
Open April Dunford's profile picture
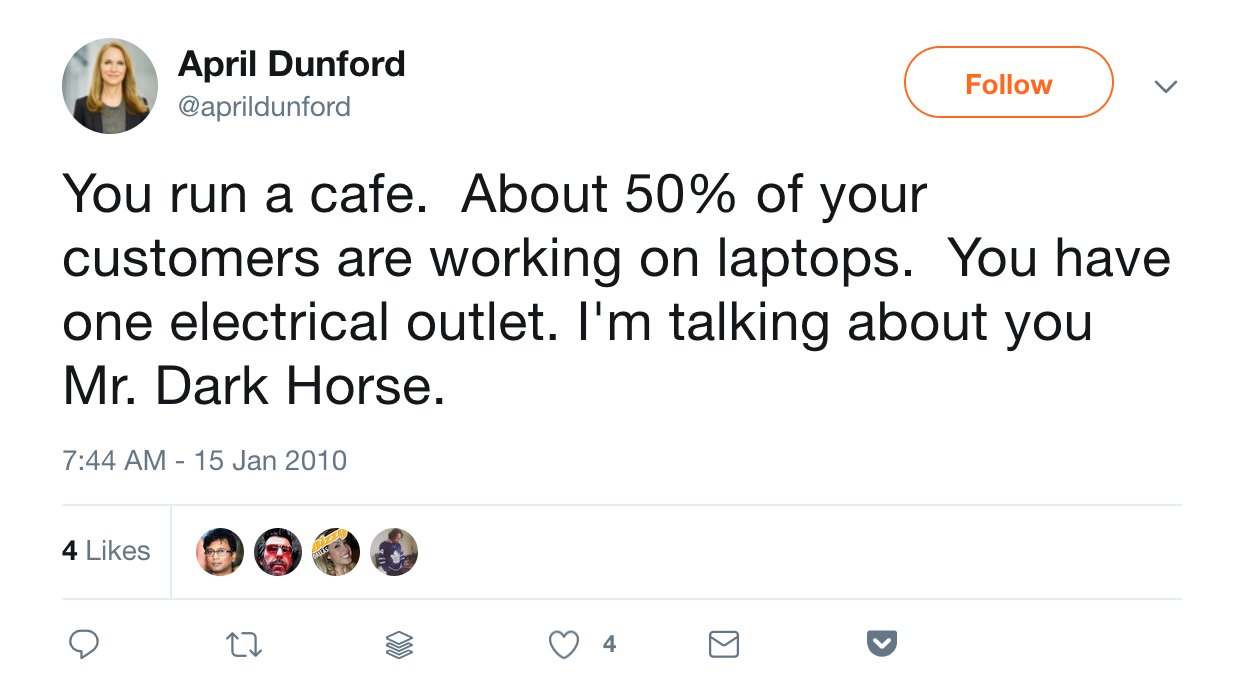click(110, 86)
